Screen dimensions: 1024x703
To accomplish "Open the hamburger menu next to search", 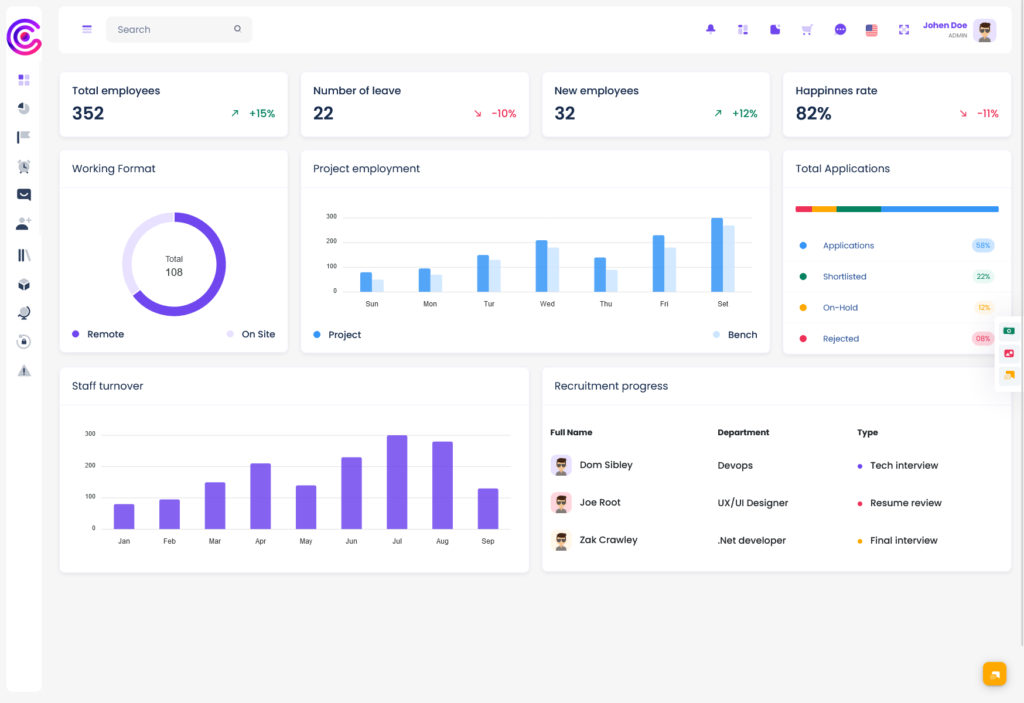I will (x=86, y=29).
